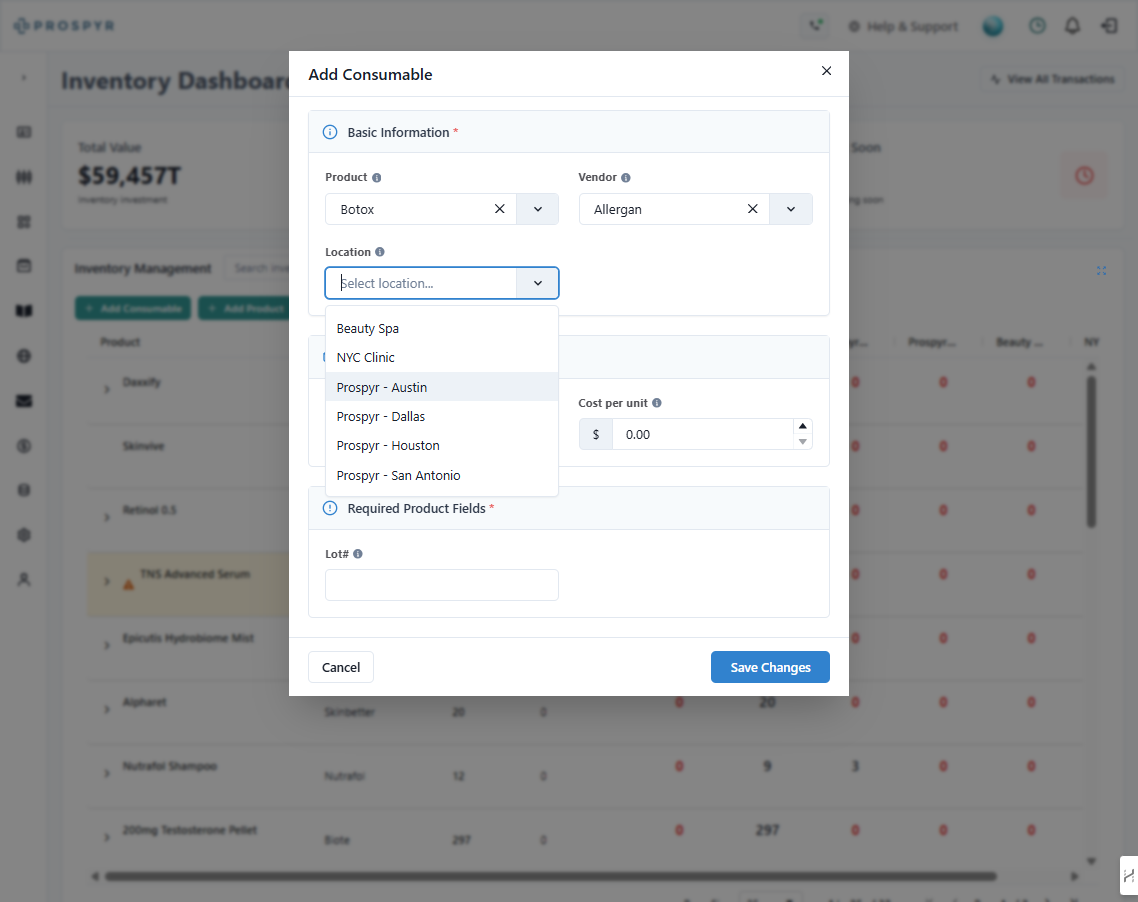Open Help & Support link

pos(903,27)
